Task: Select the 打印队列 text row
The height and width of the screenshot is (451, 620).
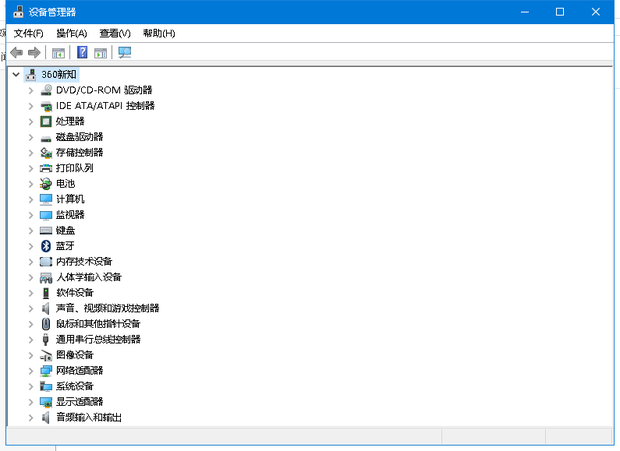Action: (75, 168)
